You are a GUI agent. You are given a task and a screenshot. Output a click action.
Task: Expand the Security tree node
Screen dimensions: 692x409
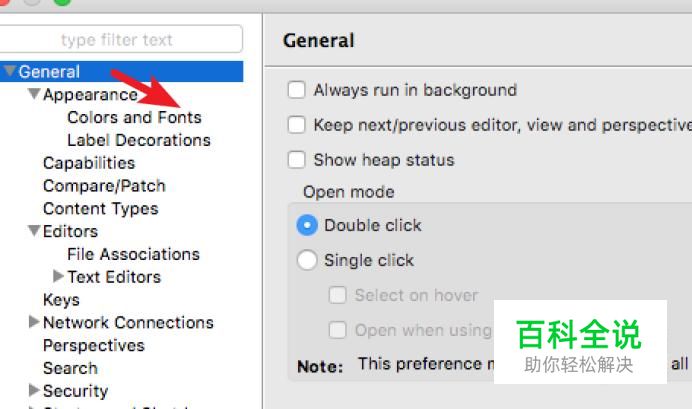pyautogui.click(x=34, y=391)
